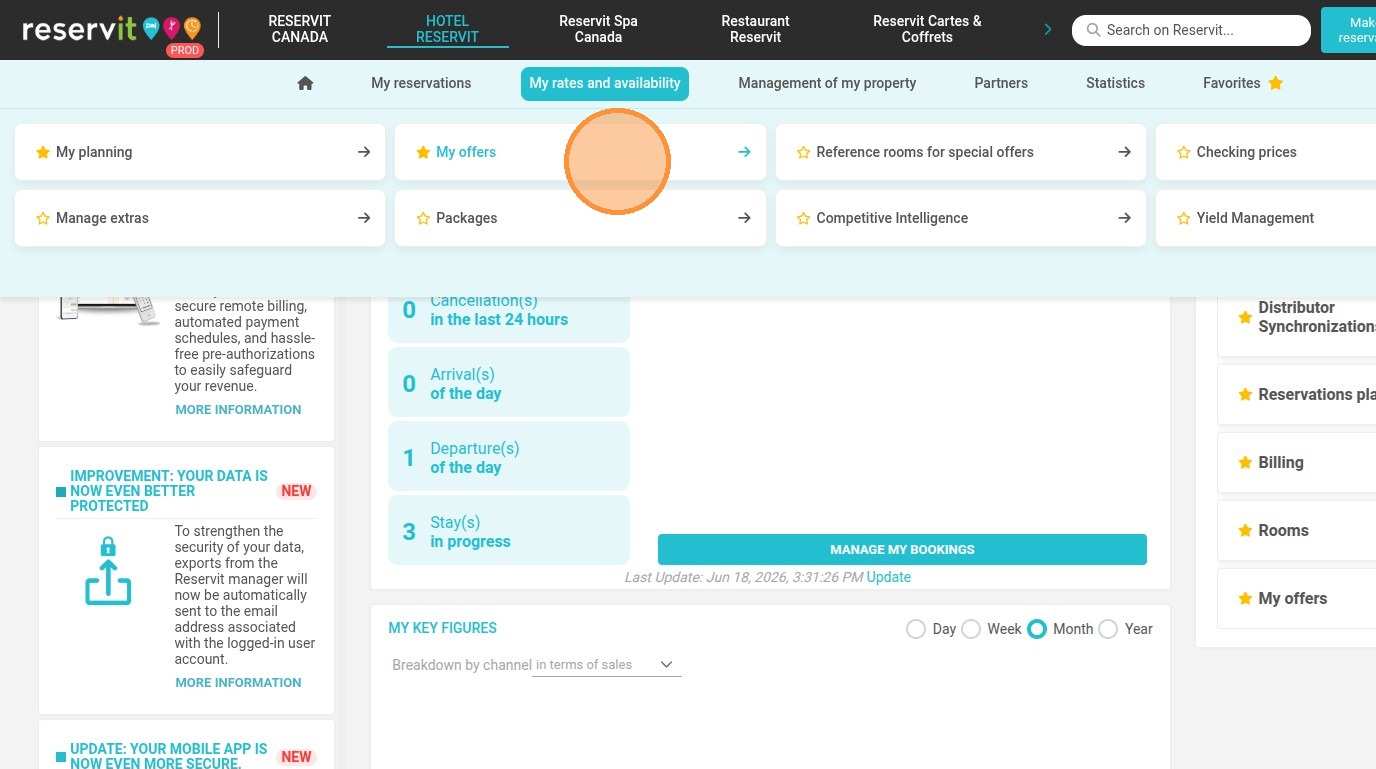This screenshot has width=1376, height=769.
Task: Click the Favorites star icon in navigation
Action: [1276, 83]
